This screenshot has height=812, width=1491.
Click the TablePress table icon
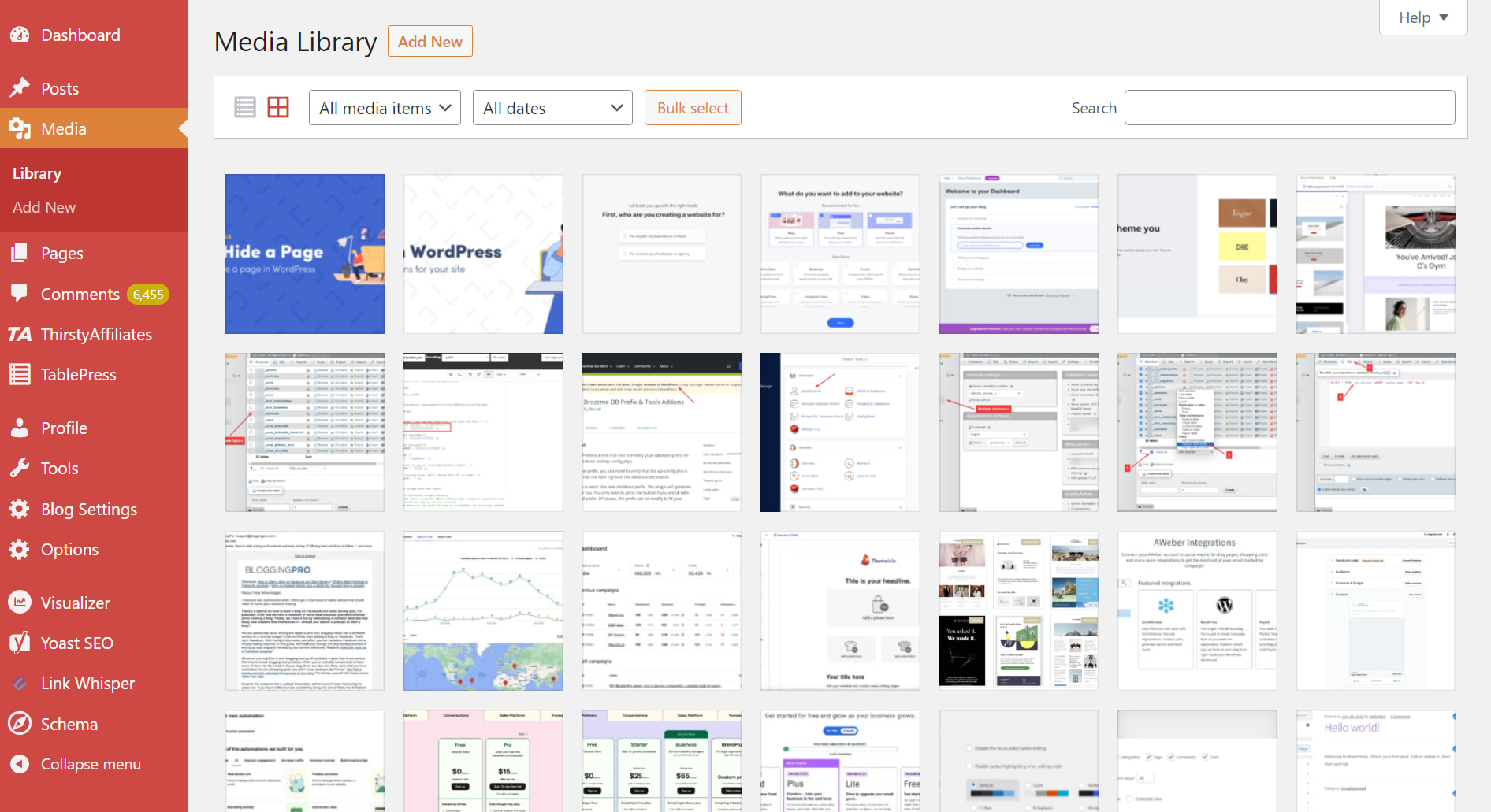pyautogui.click(x=20, y=374)
